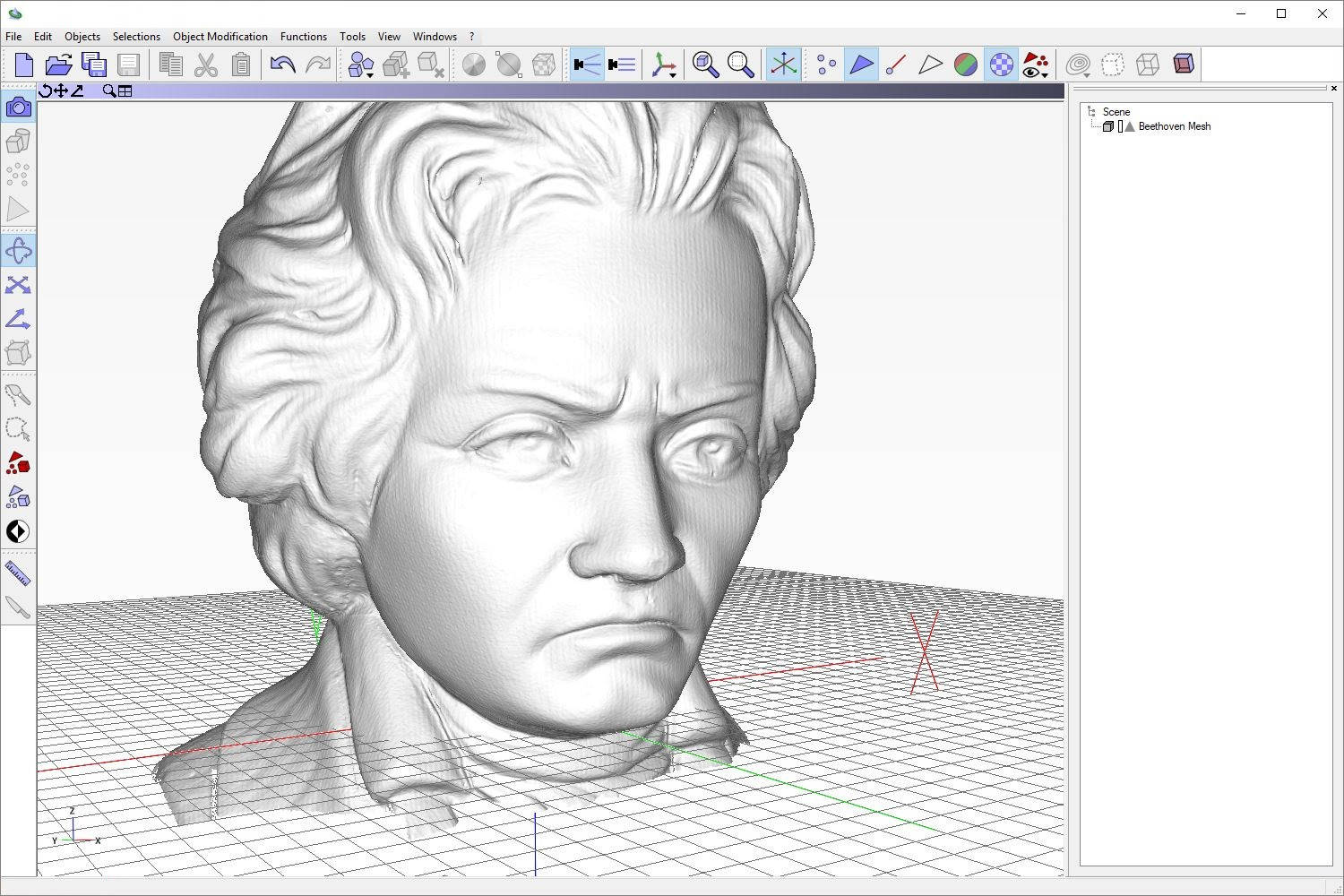1344x896 pixels.
Task: Toggle orthographic projection camera icon
Action: coord(622,65)
